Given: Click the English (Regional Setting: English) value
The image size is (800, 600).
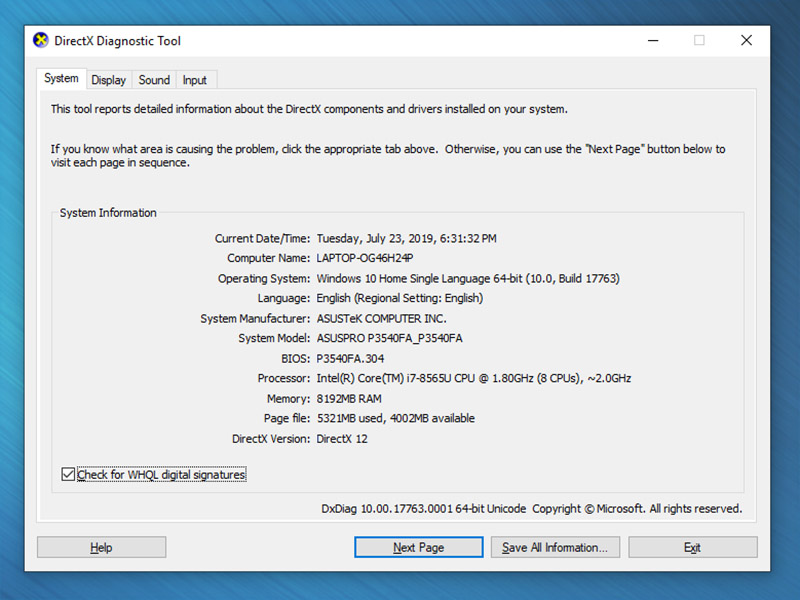Looking at the screenshot, I should click(x=399, y=298).
